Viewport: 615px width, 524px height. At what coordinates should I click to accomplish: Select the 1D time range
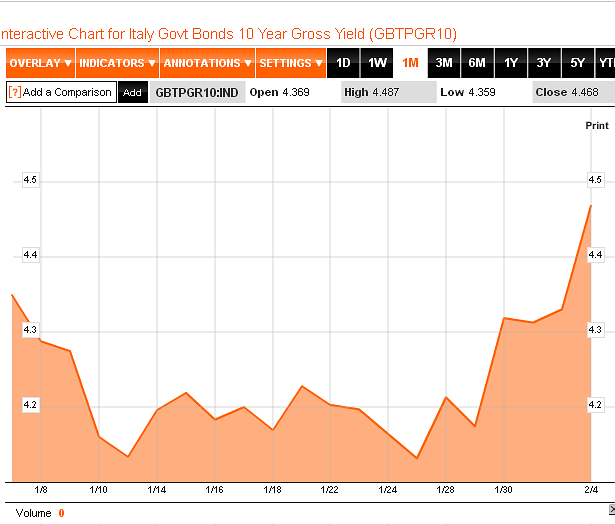343,63
